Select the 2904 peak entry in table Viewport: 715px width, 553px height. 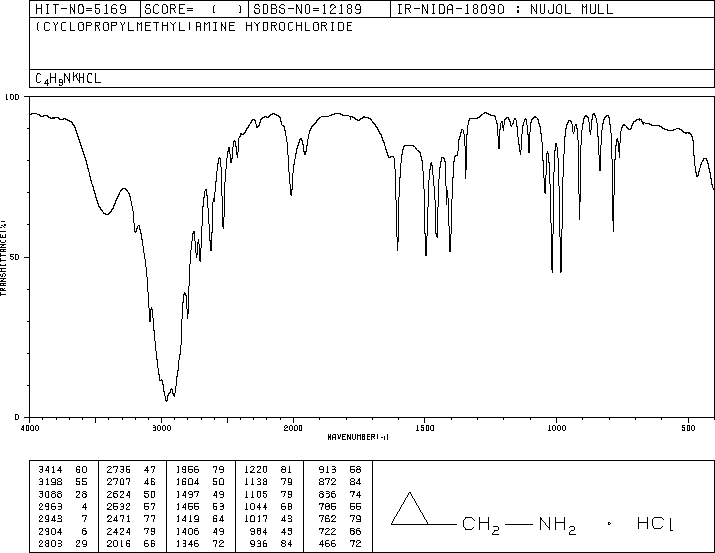(63, 532)
